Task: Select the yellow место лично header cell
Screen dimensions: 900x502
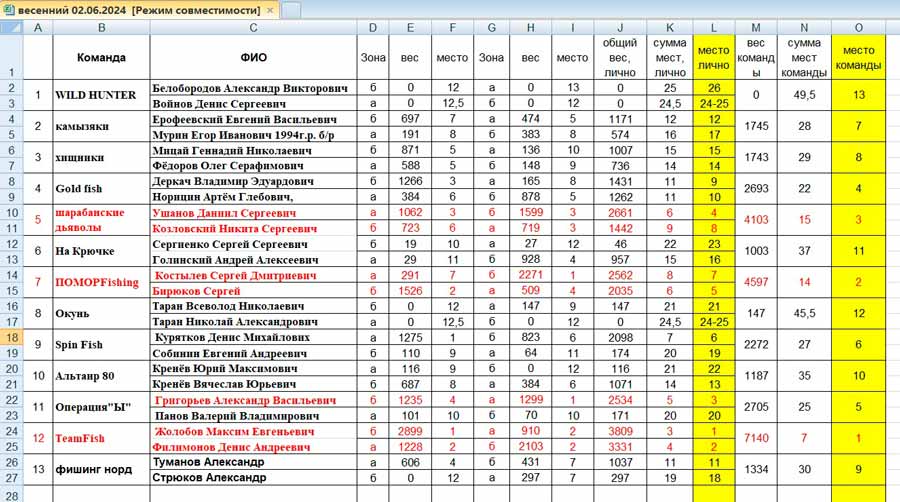Action: (x=713, y=57)
